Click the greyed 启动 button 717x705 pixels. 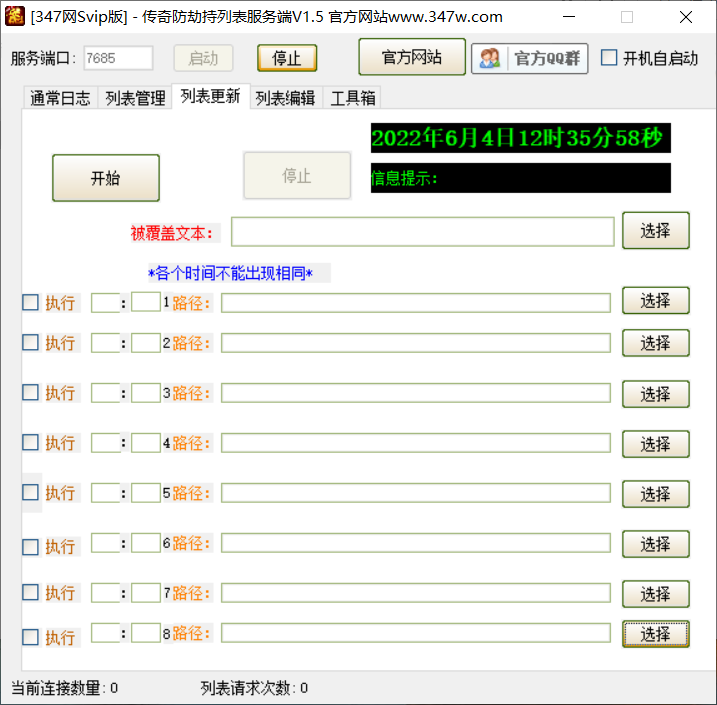click(203, 58)
